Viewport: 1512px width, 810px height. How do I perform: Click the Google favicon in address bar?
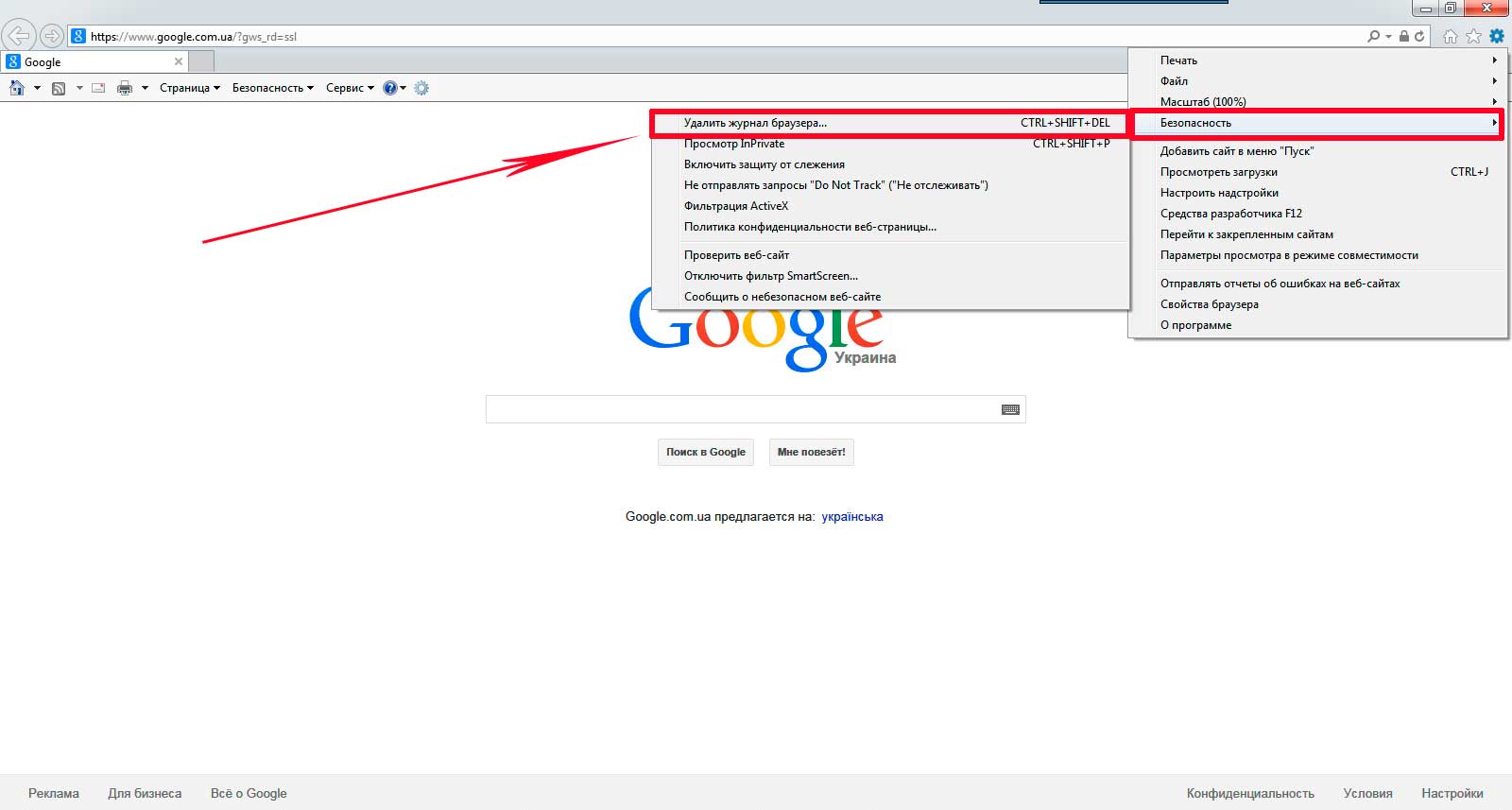pos(78,36)
